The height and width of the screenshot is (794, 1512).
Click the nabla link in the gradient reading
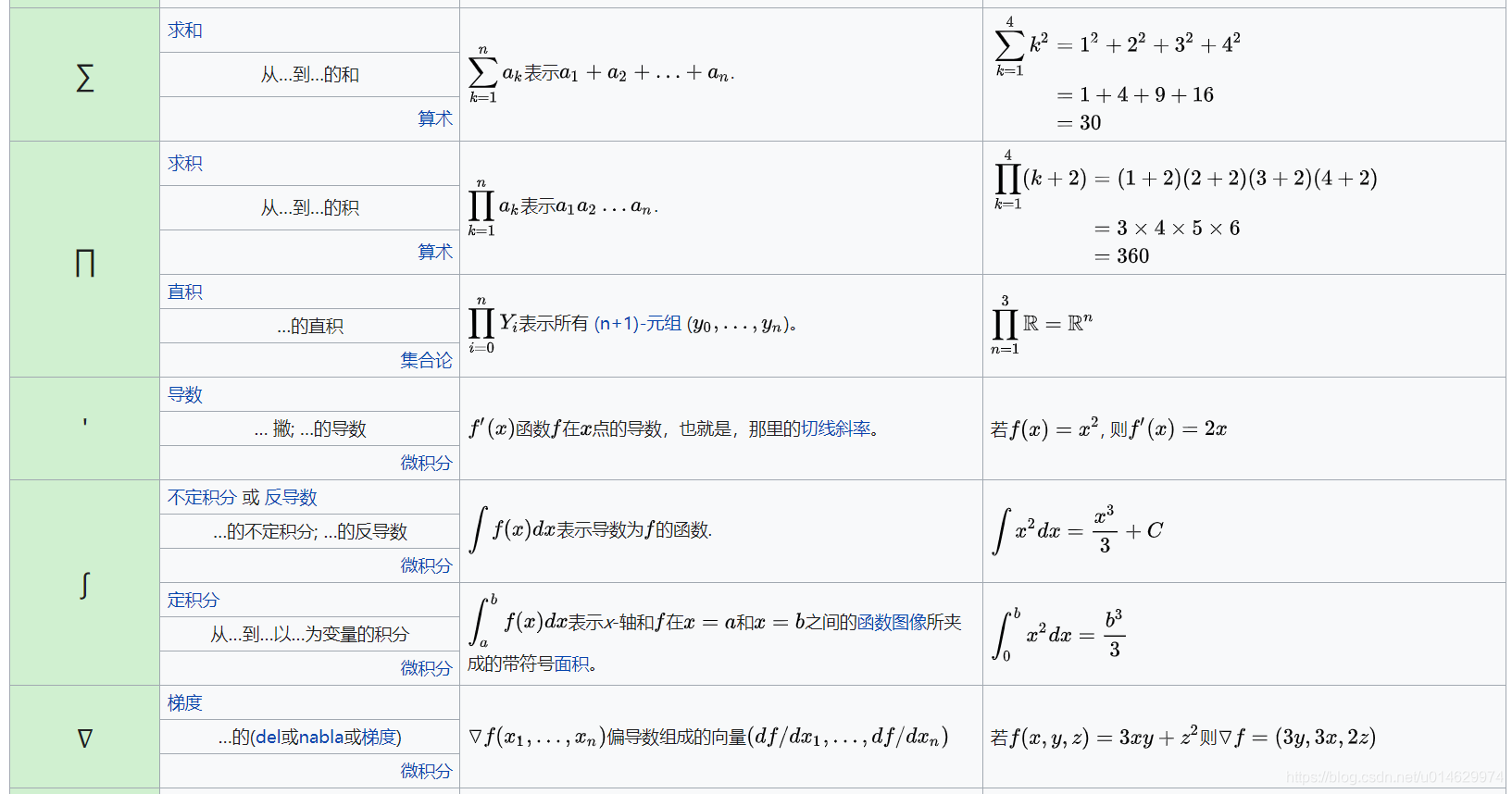point(321,737)
